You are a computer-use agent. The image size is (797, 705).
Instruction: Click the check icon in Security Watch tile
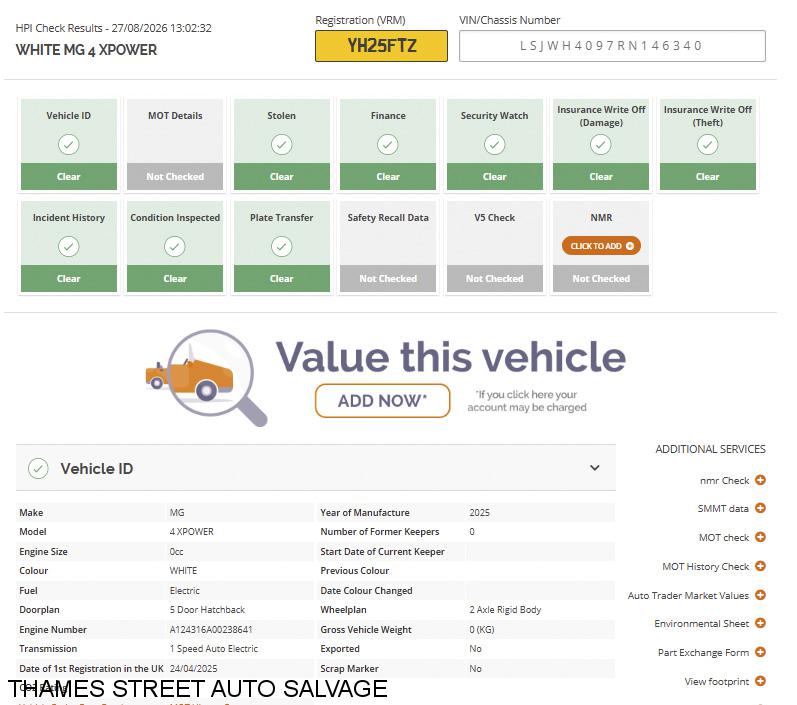coord(495,144)
